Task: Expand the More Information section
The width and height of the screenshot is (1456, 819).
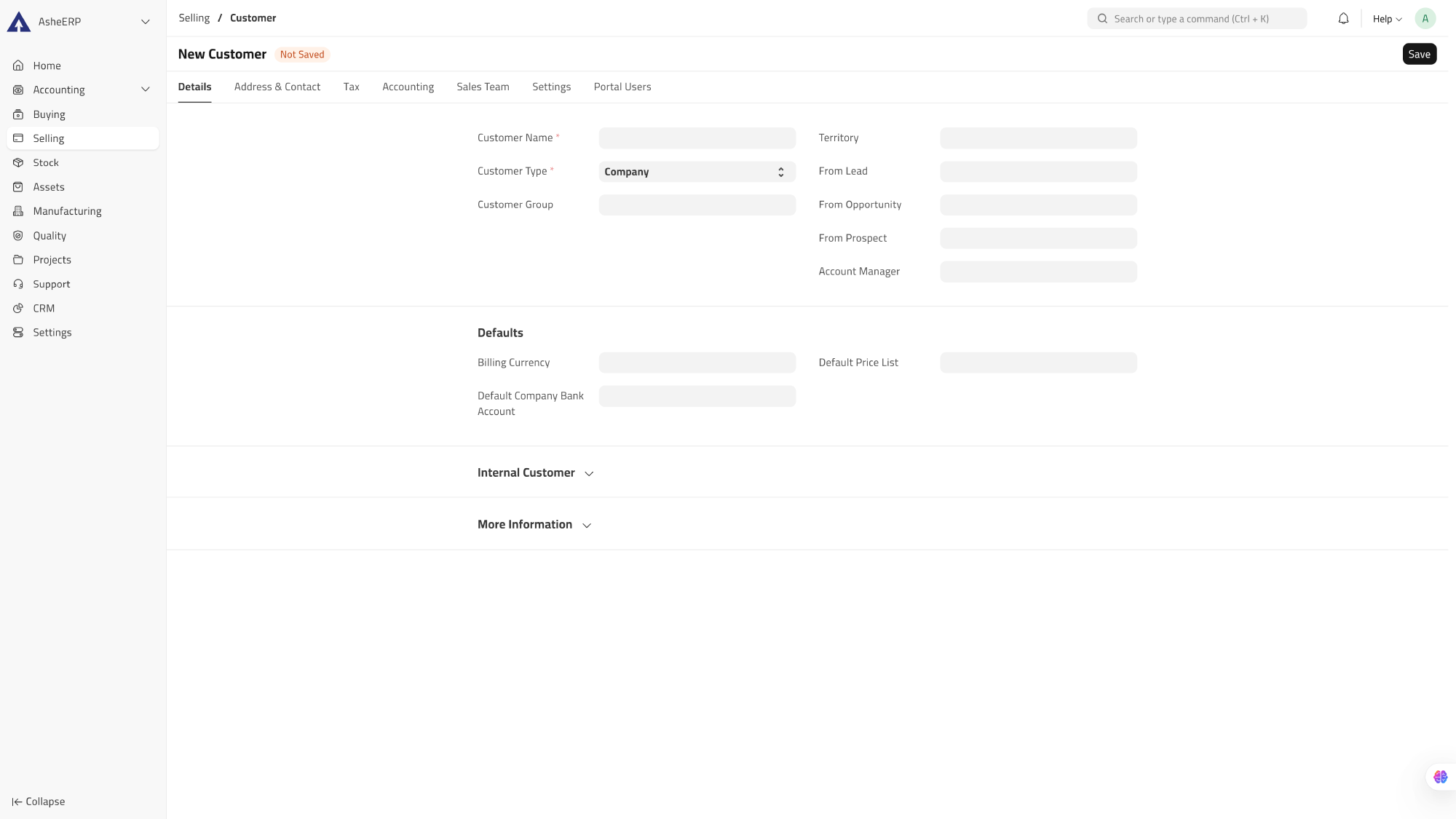Action: pyautogui.click(x=534, y=525)
